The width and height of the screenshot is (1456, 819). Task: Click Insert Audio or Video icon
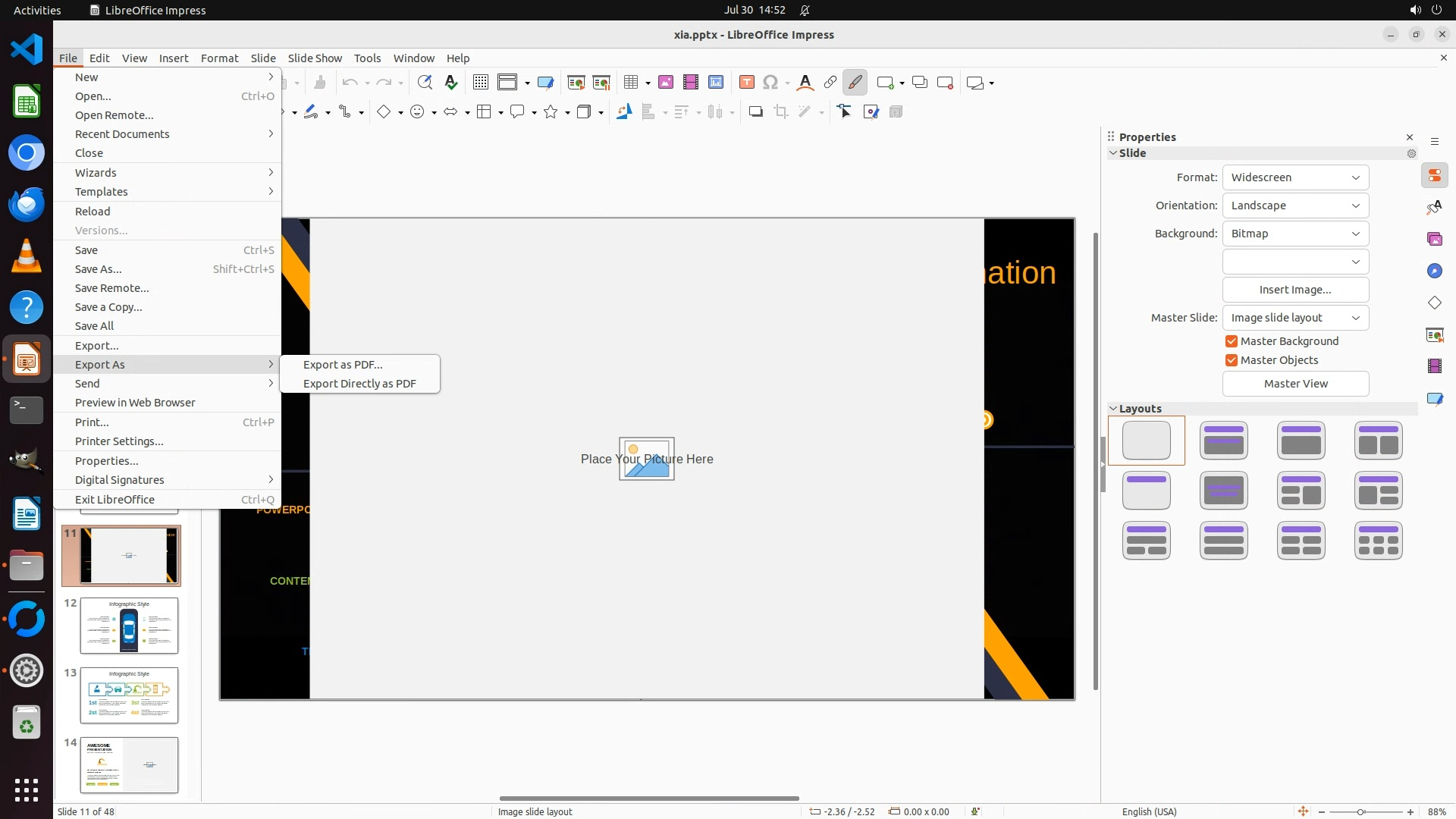tap(690, 83)
